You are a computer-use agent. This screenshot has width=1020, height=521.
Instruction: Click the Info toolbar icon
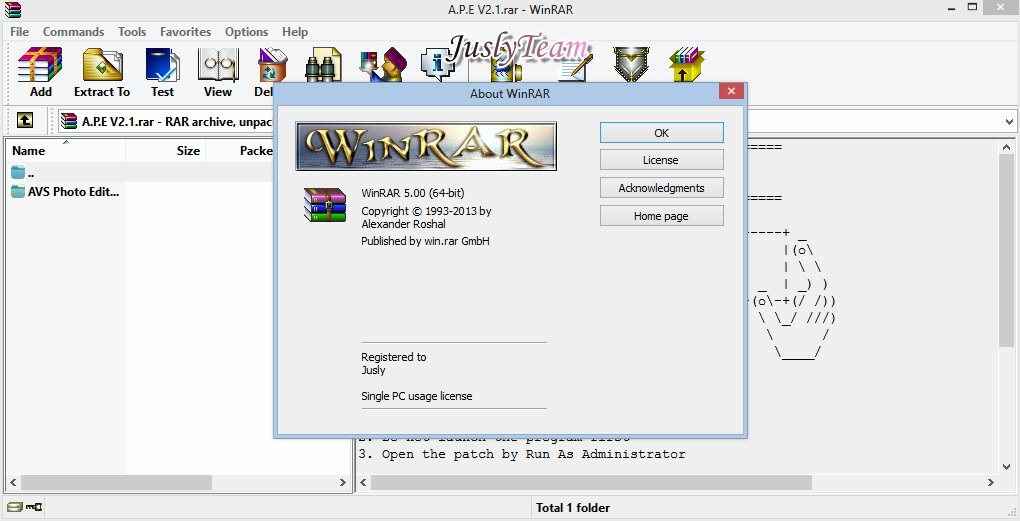click(x=436, y=64)
